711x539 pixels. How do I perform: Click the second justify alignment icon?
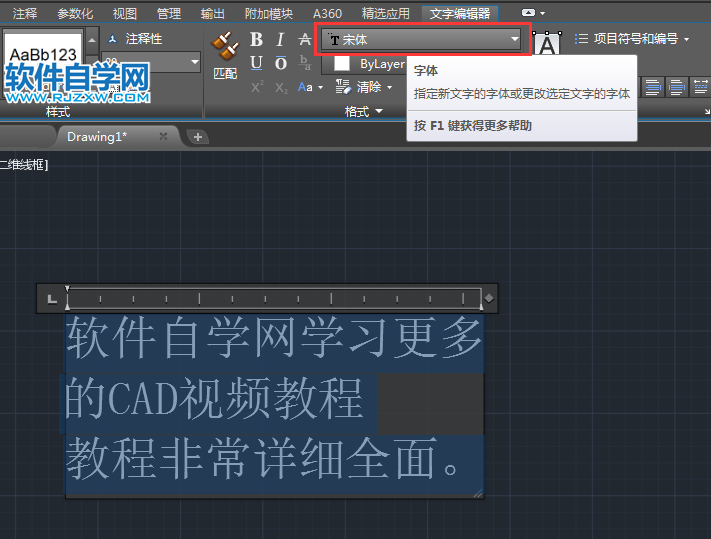click(676, 87)
